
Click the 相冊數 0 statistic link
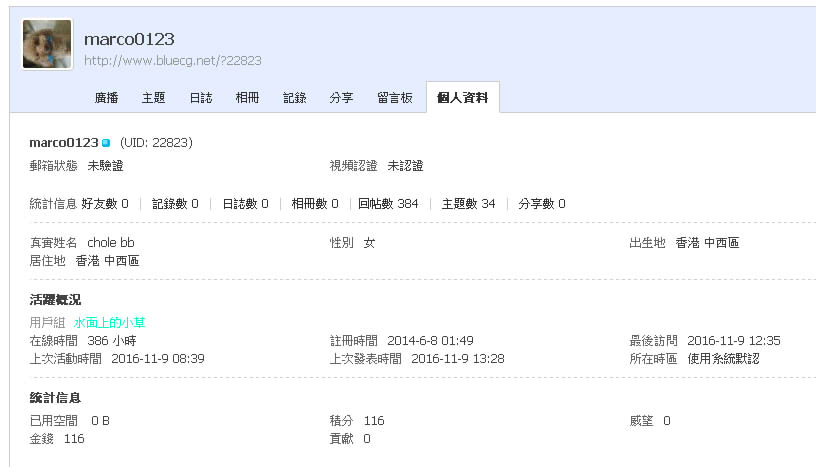pyautogui.click(x=315, y=204)
